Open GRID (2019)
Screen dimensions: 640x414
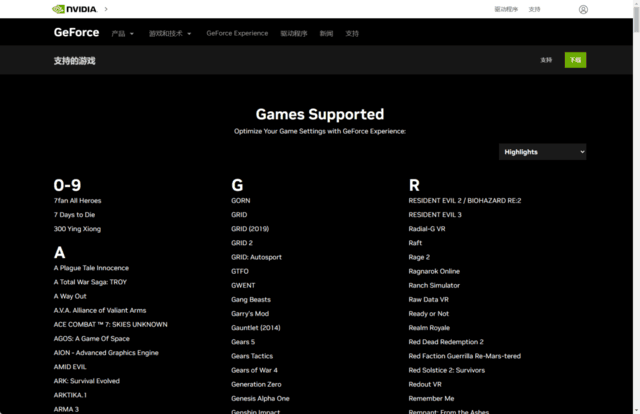250,229
